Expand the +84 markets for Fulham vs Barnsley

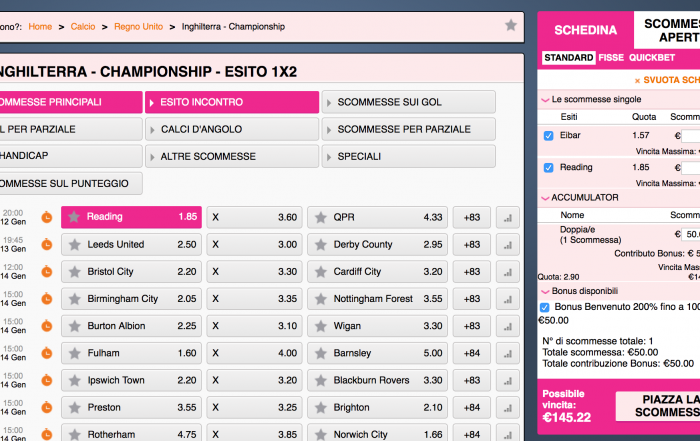coord(472,353)
